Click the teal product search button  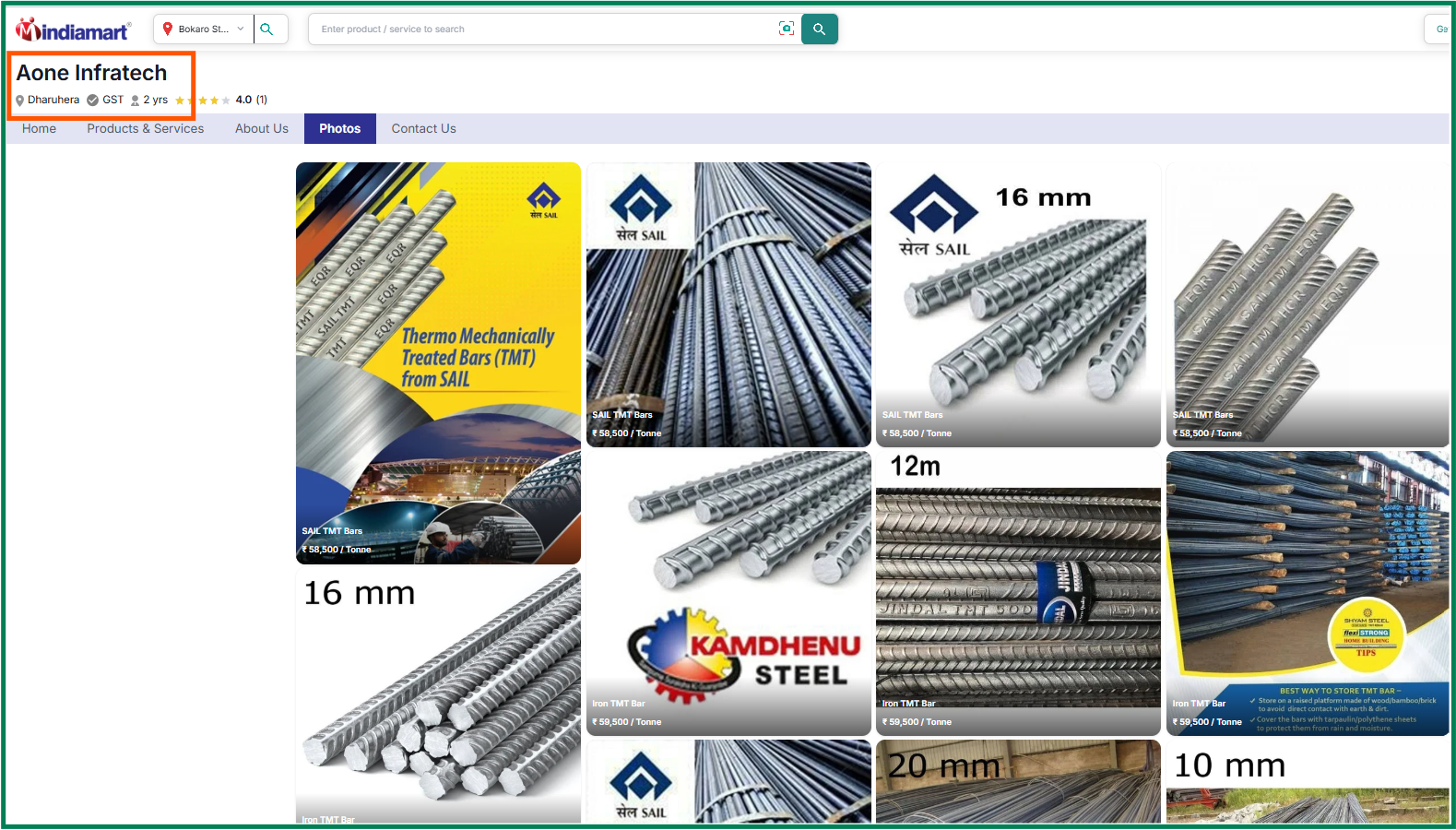[820, 29]
